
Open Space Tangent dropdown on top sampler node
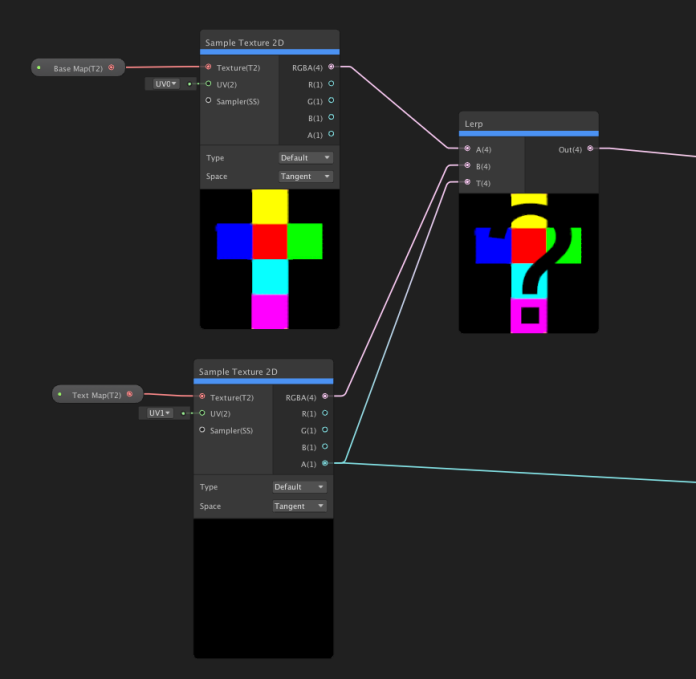[x=306, y=176]
